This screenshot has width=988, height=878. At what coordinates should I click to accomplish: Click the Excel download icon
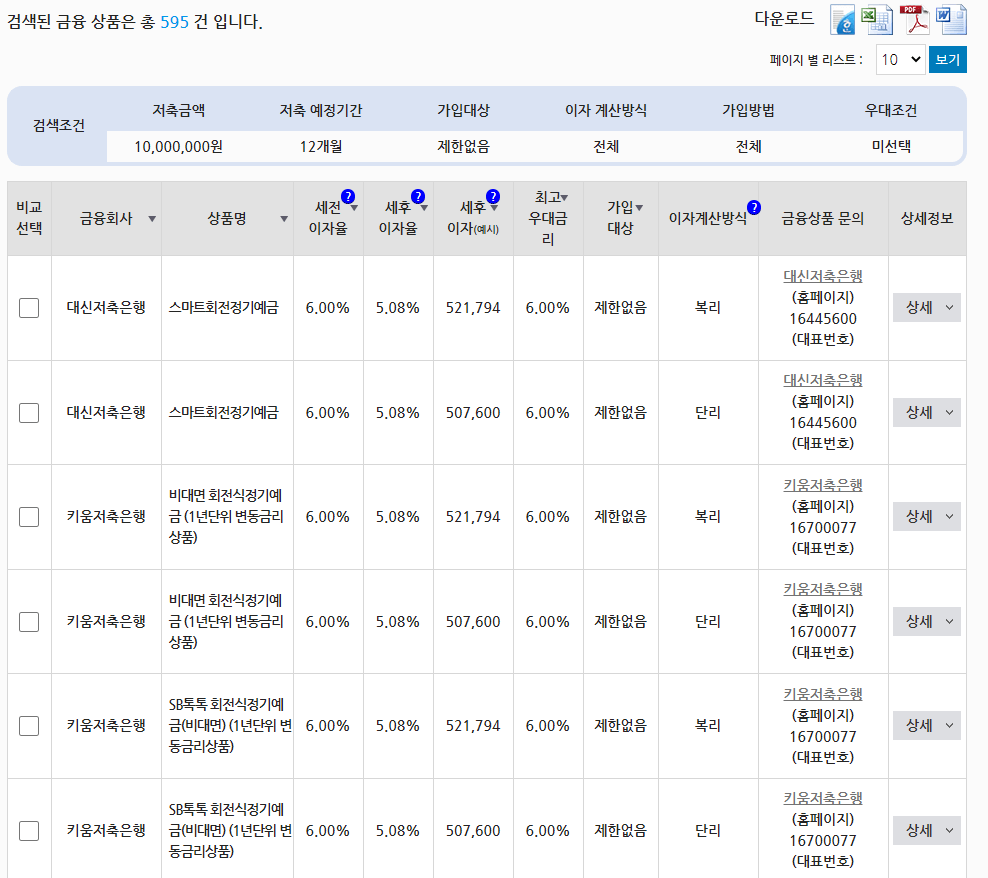click(878, 19)
